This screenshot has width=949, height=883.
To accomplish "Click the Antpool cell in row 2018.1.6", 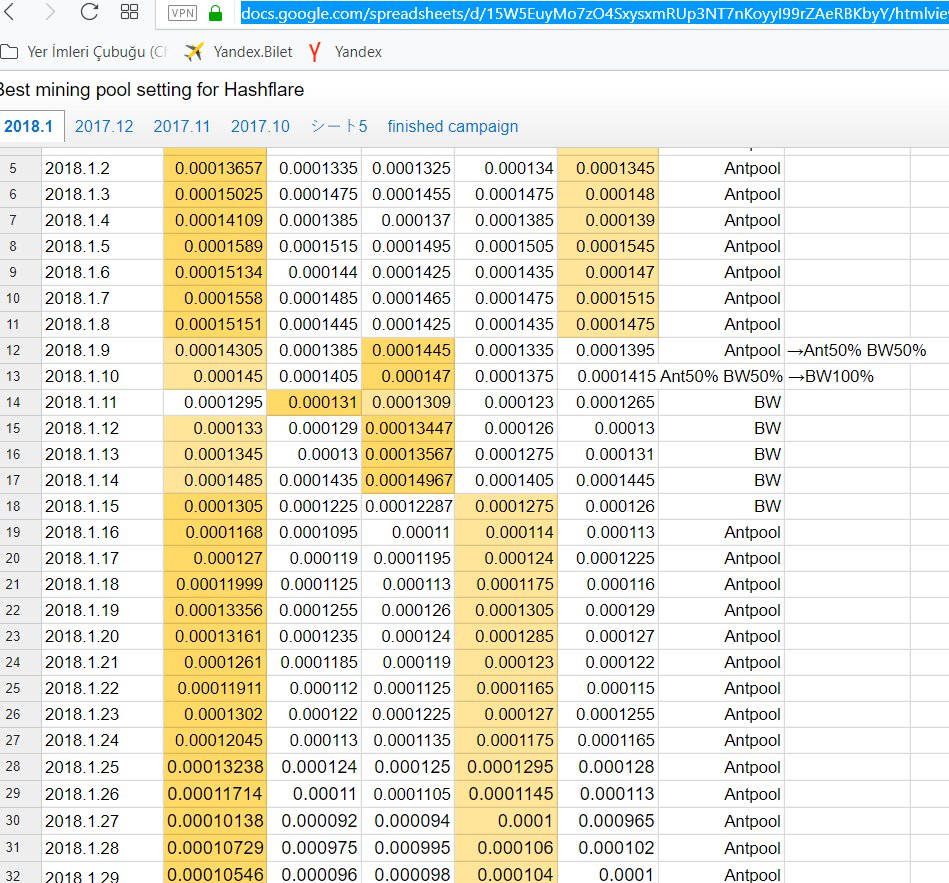I will coord(721,272).
